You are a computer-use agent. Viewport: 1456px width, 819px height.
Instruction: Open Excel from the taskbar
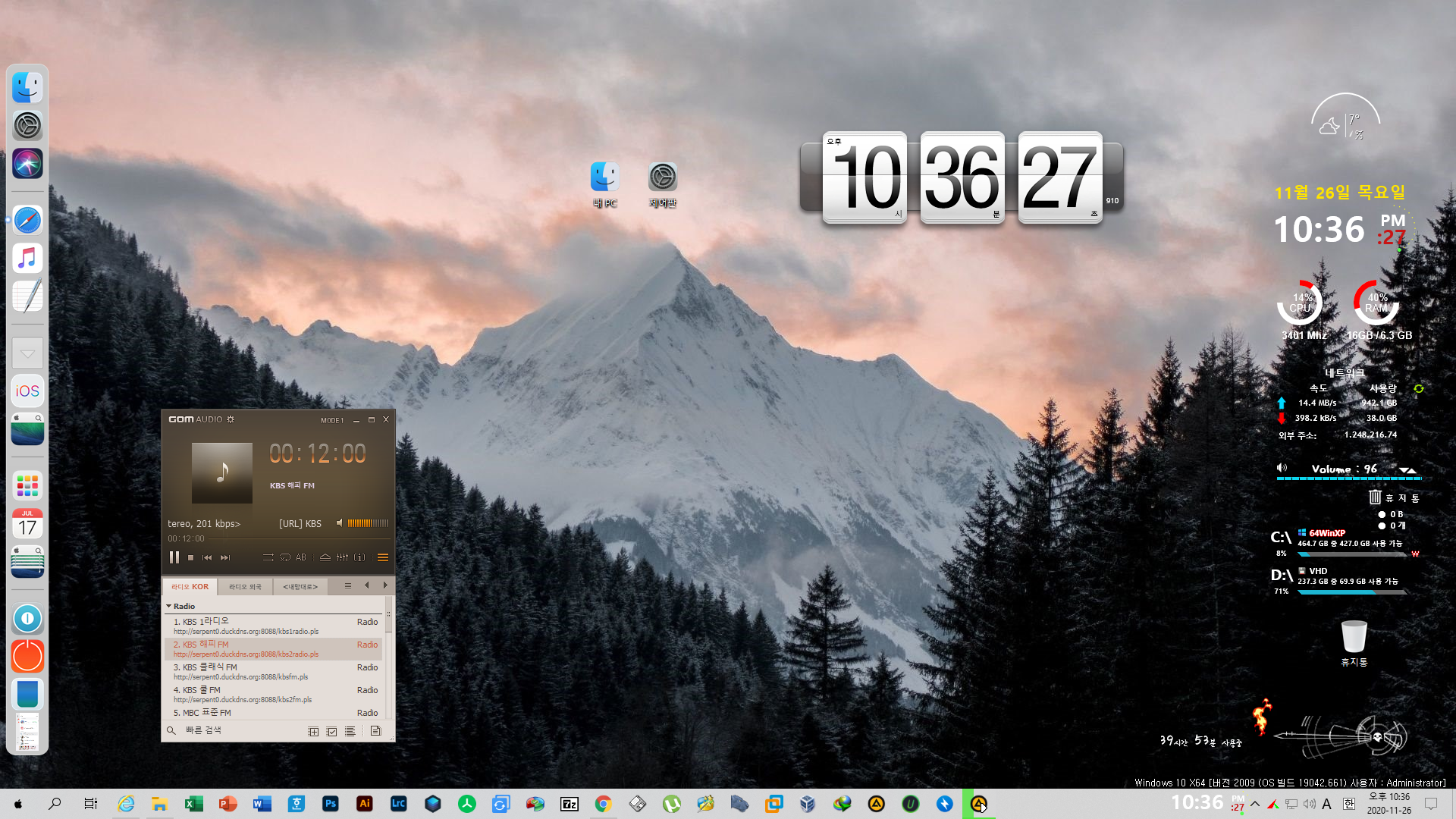(193, 804)
